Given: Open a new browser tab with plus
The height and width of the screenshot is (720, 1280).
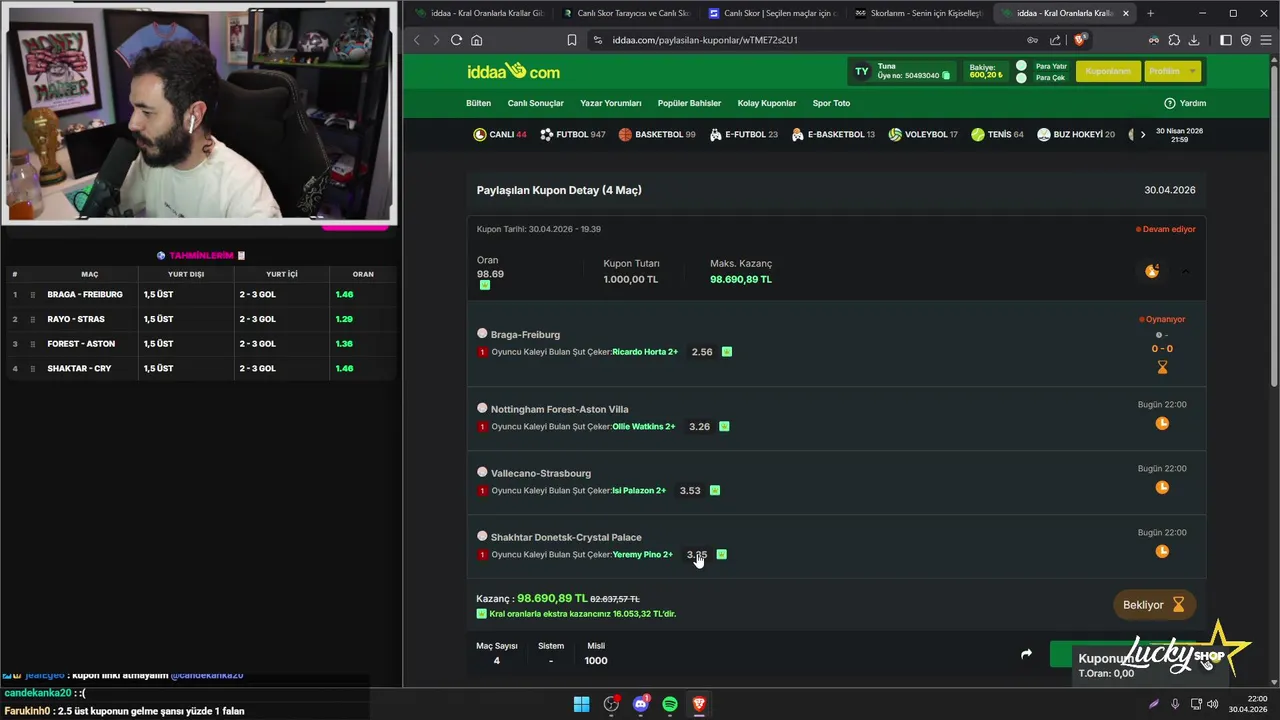Looking at the screenshot, I should (x=1150, y=13).
